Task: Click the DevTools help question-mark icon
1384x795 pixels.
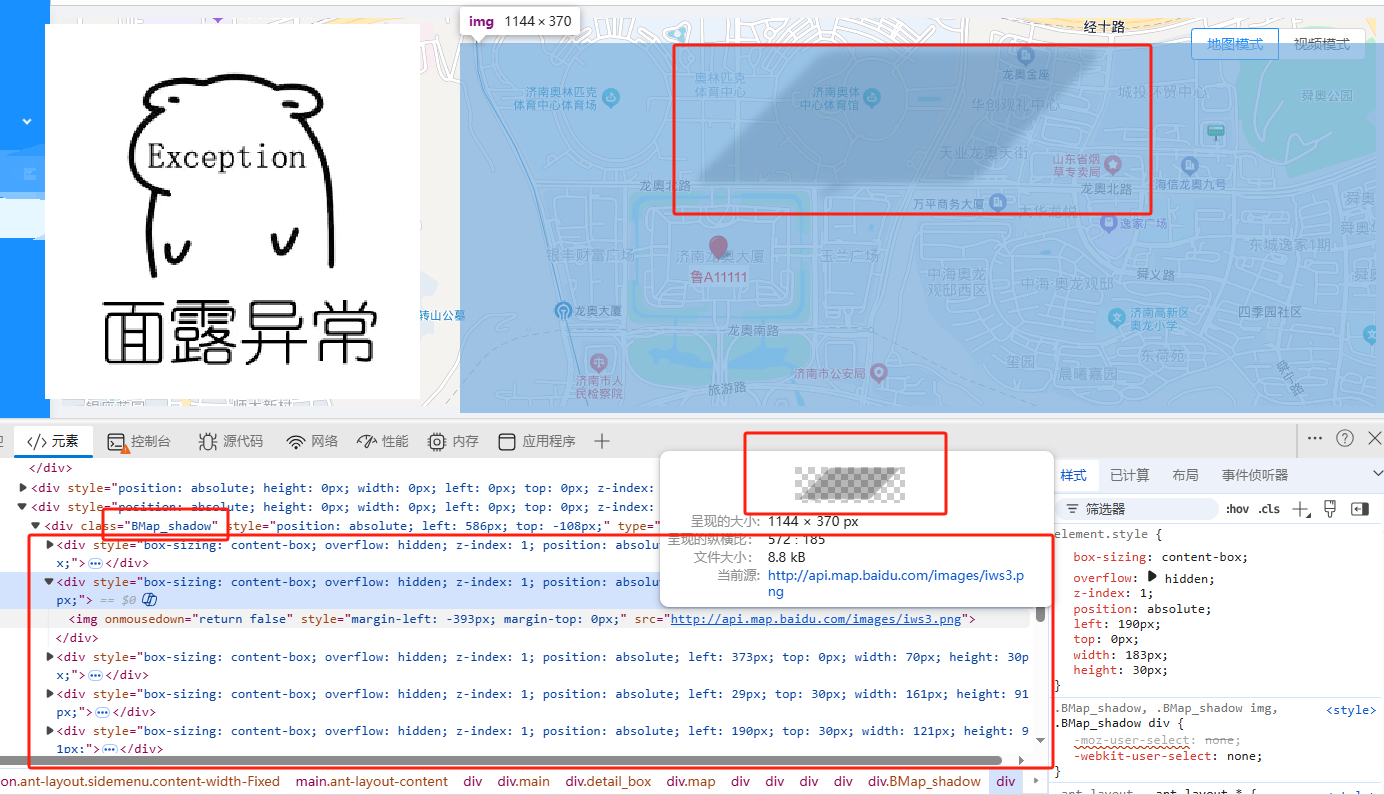Action: 1345,438
